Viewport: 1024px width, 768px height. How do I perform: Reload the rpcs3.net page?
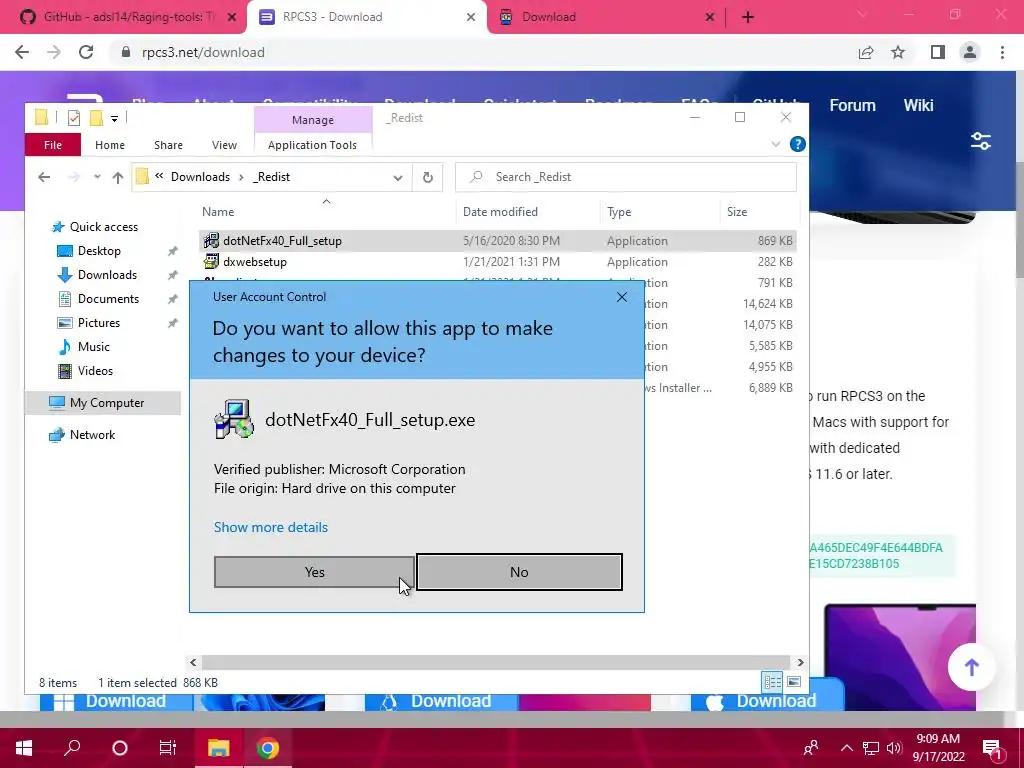point(86,52)
